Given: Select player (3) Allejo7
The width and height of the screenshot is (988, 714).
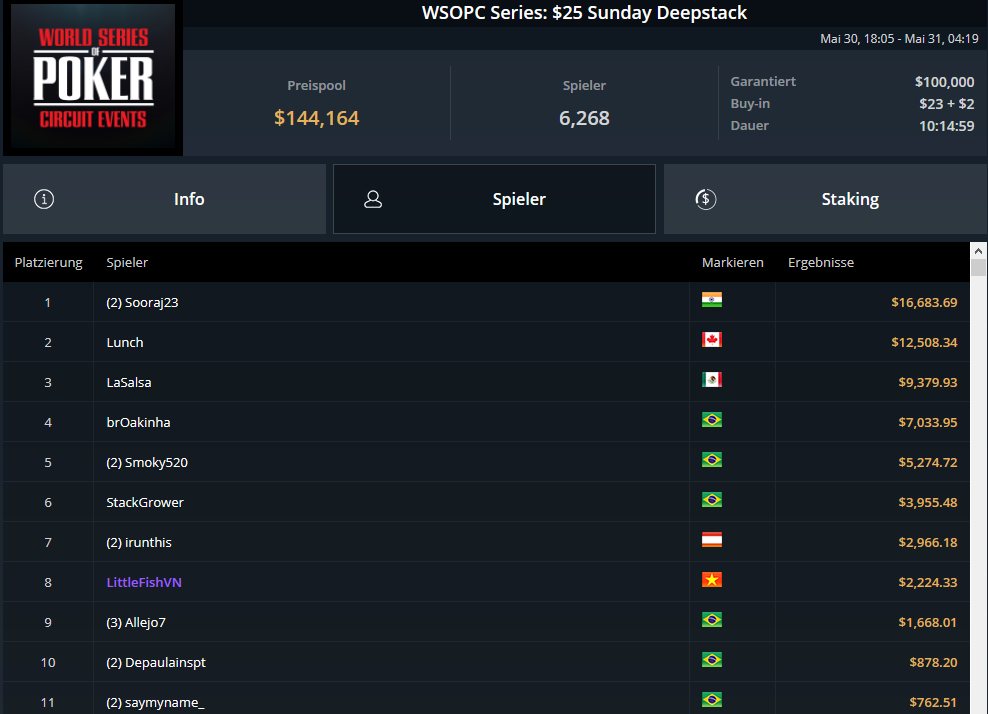Looking at the screenshot, I should pyautogui.click(x=136, y=623).
